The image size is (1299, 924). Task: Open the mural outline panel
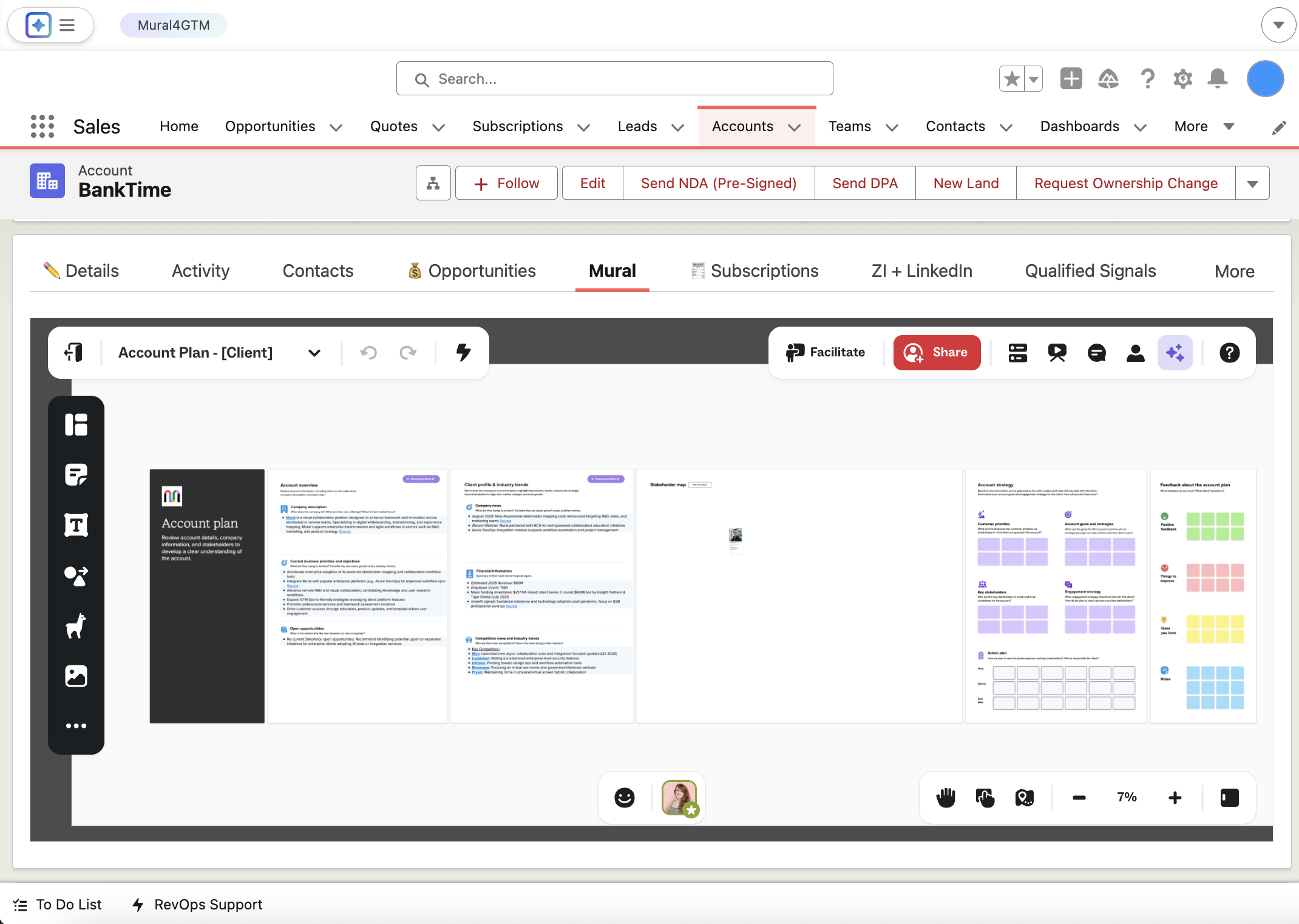point(1017,352)
